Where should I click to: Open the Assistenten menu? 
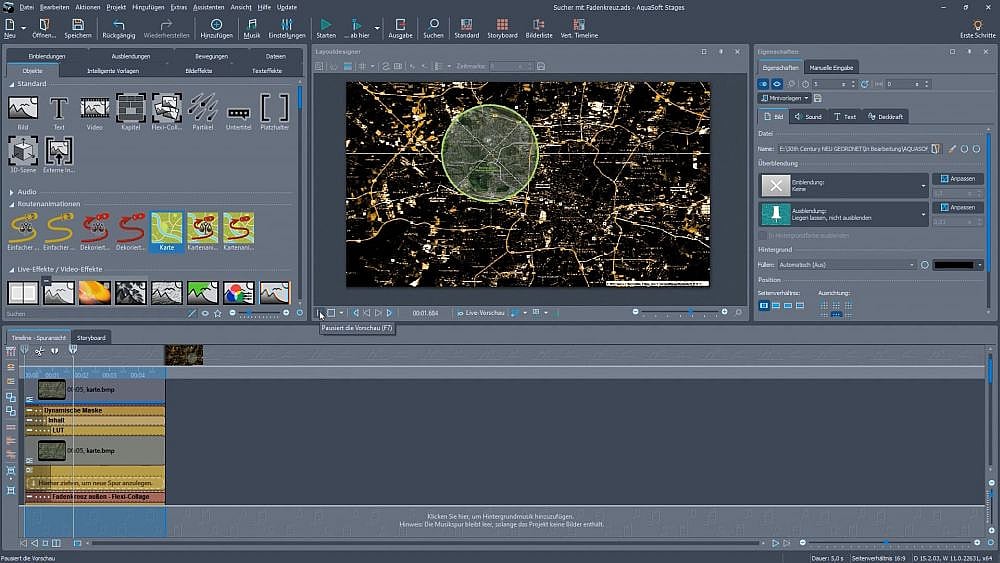pyautogui.click(x=208, y=7)
